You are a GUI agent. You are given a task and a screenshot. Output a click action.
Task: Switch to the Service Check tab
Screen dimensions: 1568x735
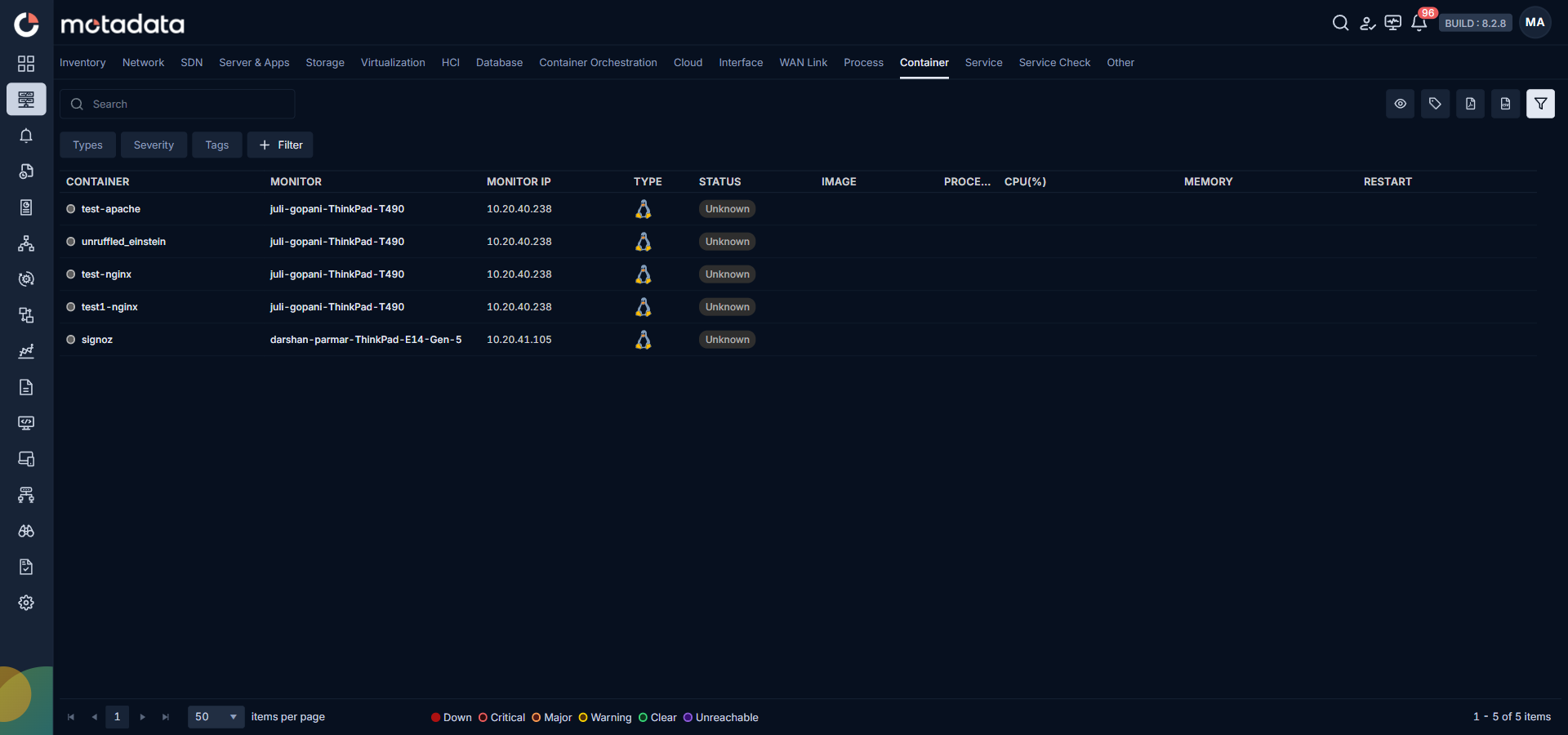click(1054, 63)
